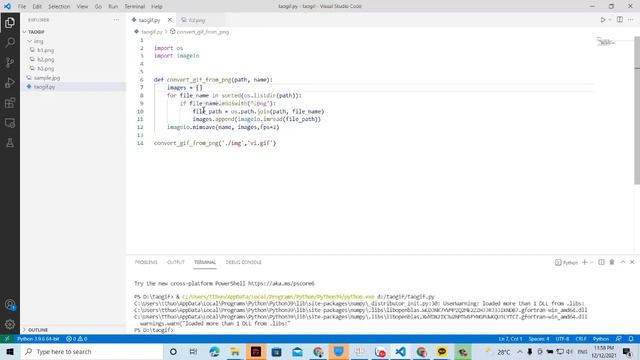
Task: Close the taogif.py editor tab
Action: point(169,20)
